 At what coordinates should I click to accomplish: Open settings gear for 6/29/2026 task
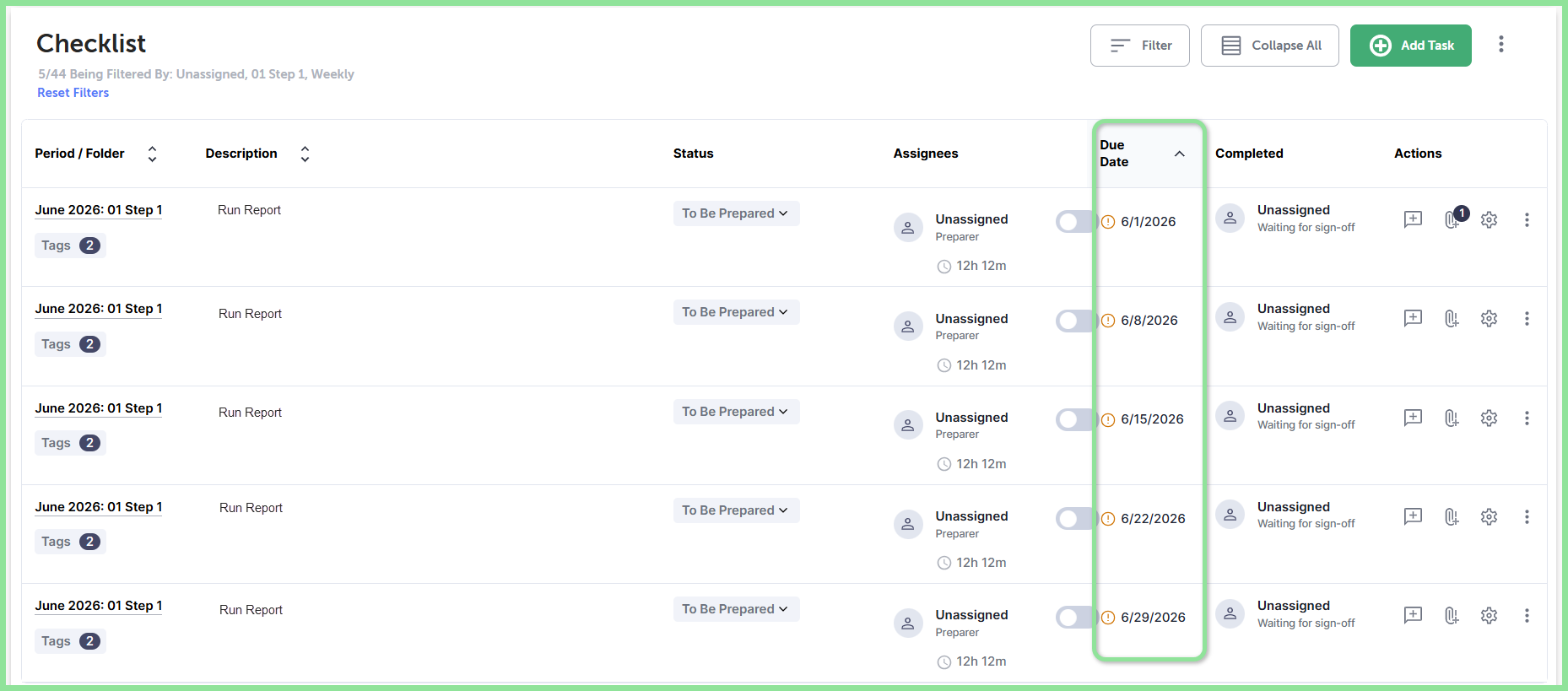(1489, 615)
